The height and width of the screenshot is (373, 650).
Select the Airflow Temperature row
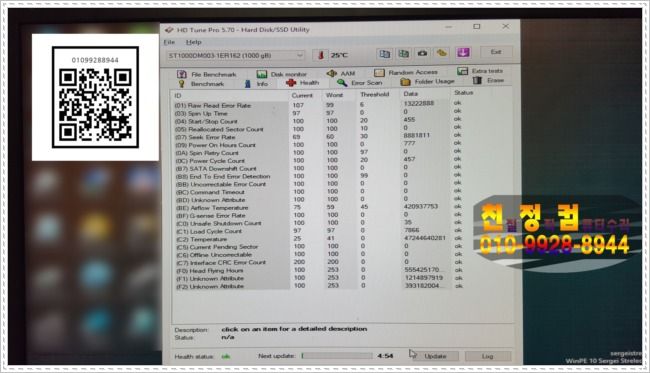tap(318, 207)
